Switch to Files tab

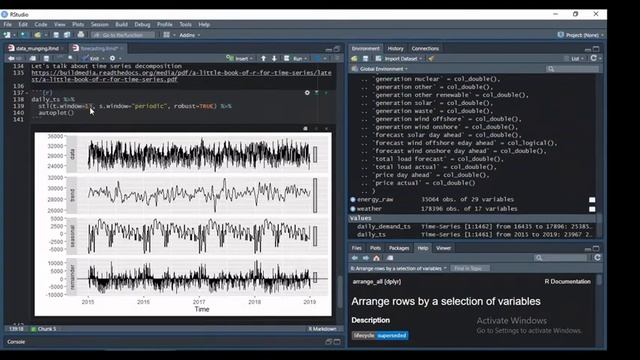[356, 248]
